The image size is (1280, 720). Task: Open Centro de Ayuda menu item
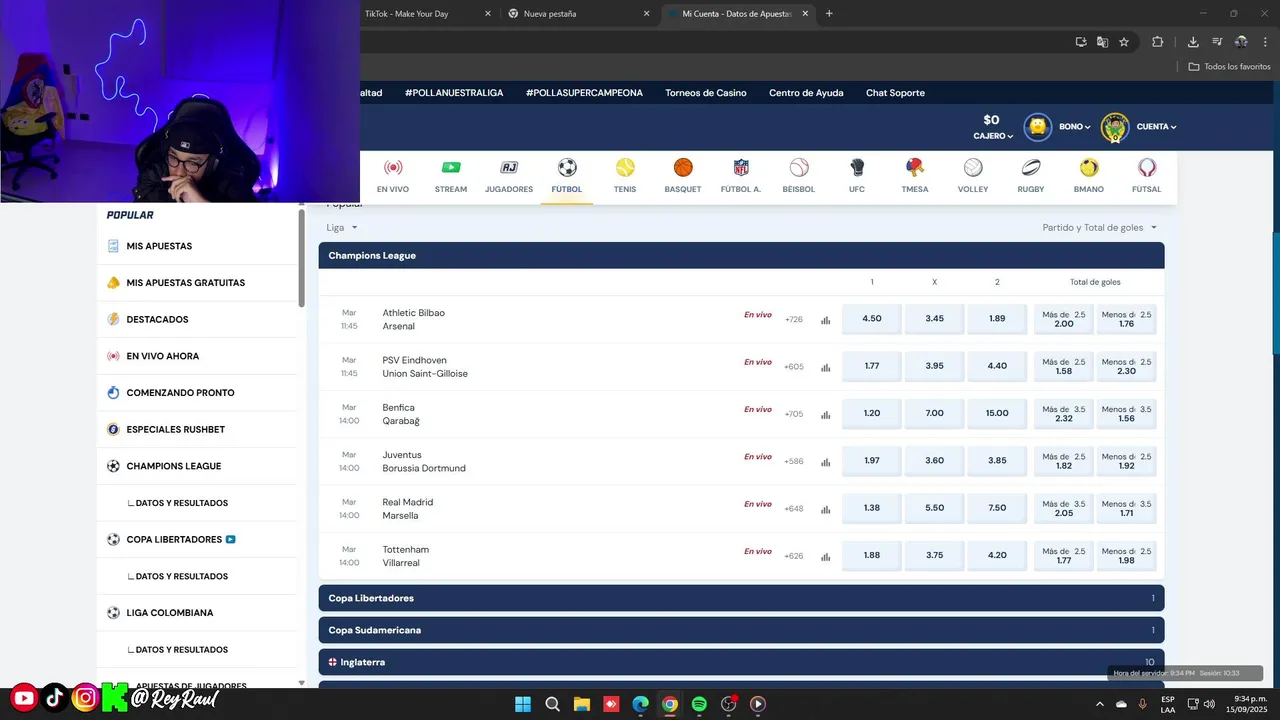tap(806, 93)
